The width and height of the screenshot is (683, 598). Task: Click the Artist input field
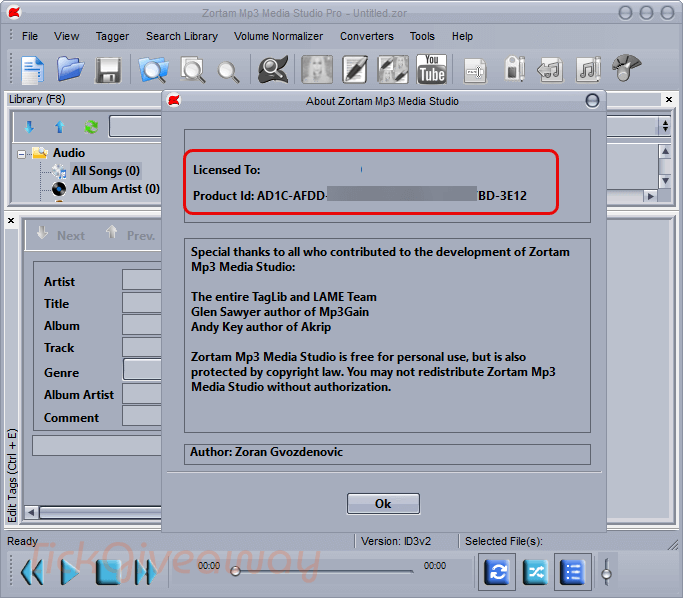coord(142,280)
